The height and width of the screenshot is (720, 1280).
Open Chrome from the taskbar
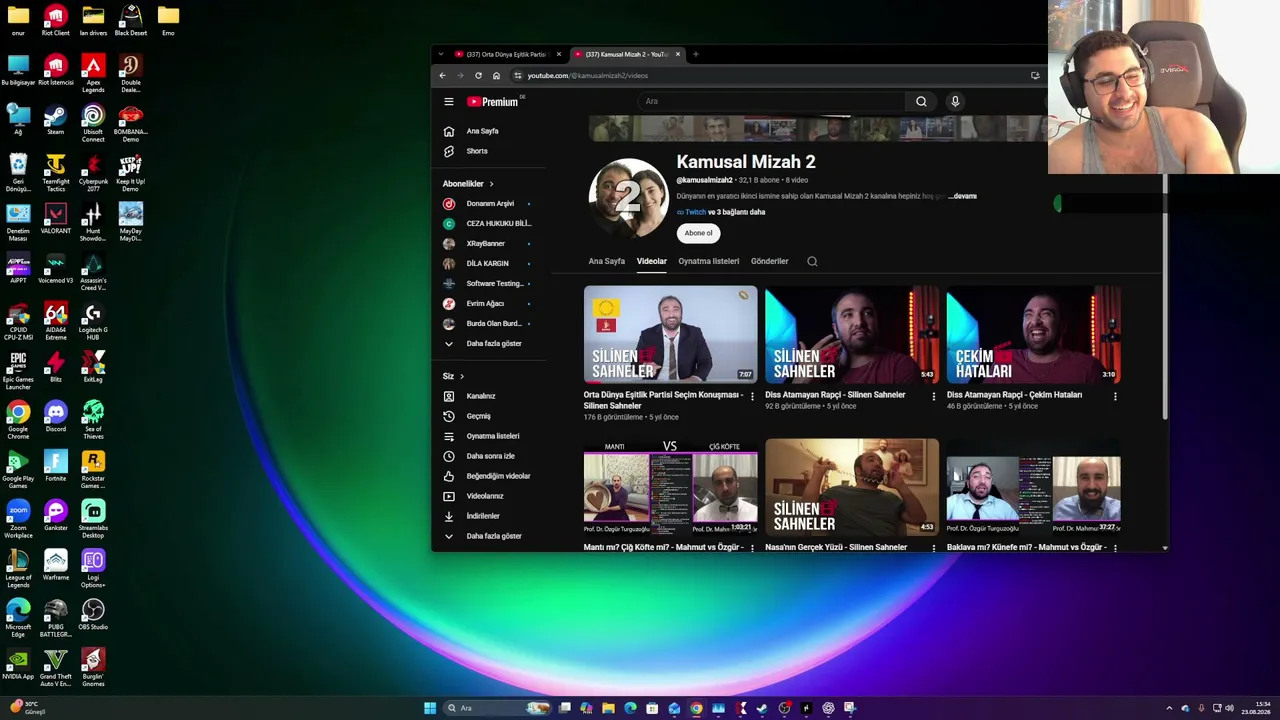tap(696, 708)
